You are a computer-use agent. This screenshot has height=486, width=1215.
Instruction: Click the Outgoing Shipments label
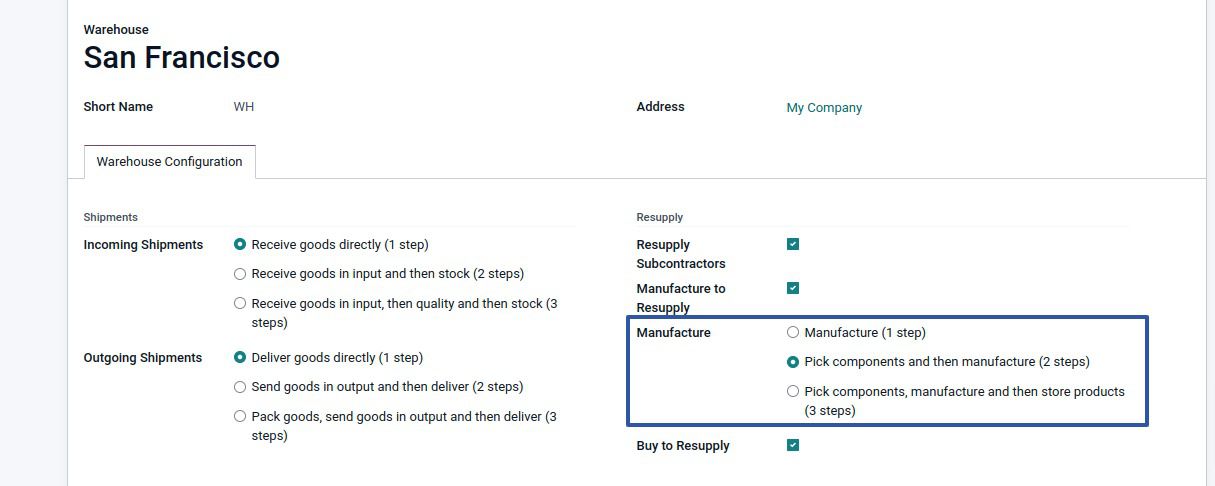[143, 358]
